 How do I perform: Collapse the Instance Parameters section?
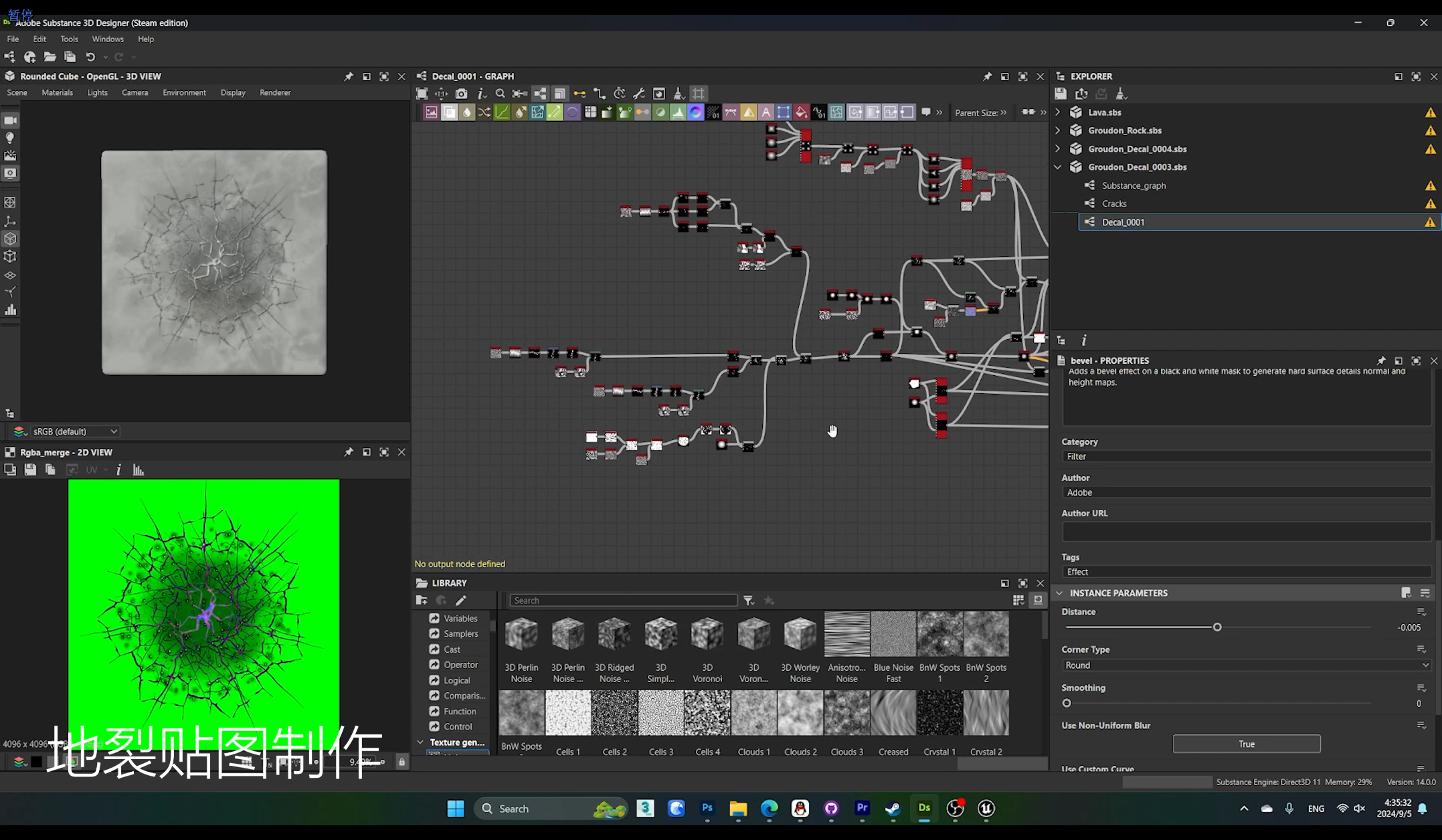pos(1059,593)
